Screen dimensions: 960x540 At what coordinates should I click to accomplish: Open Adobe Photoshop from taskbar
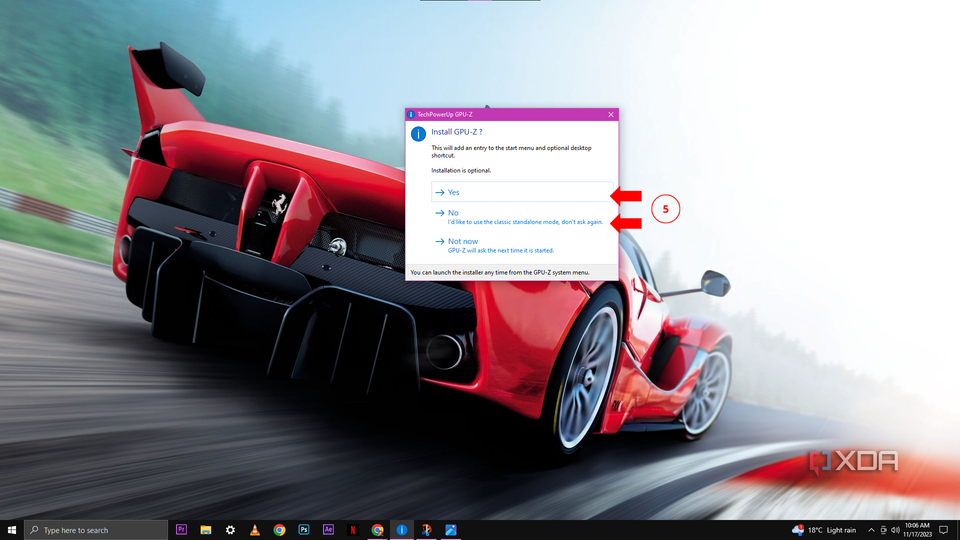coord(304,530)
